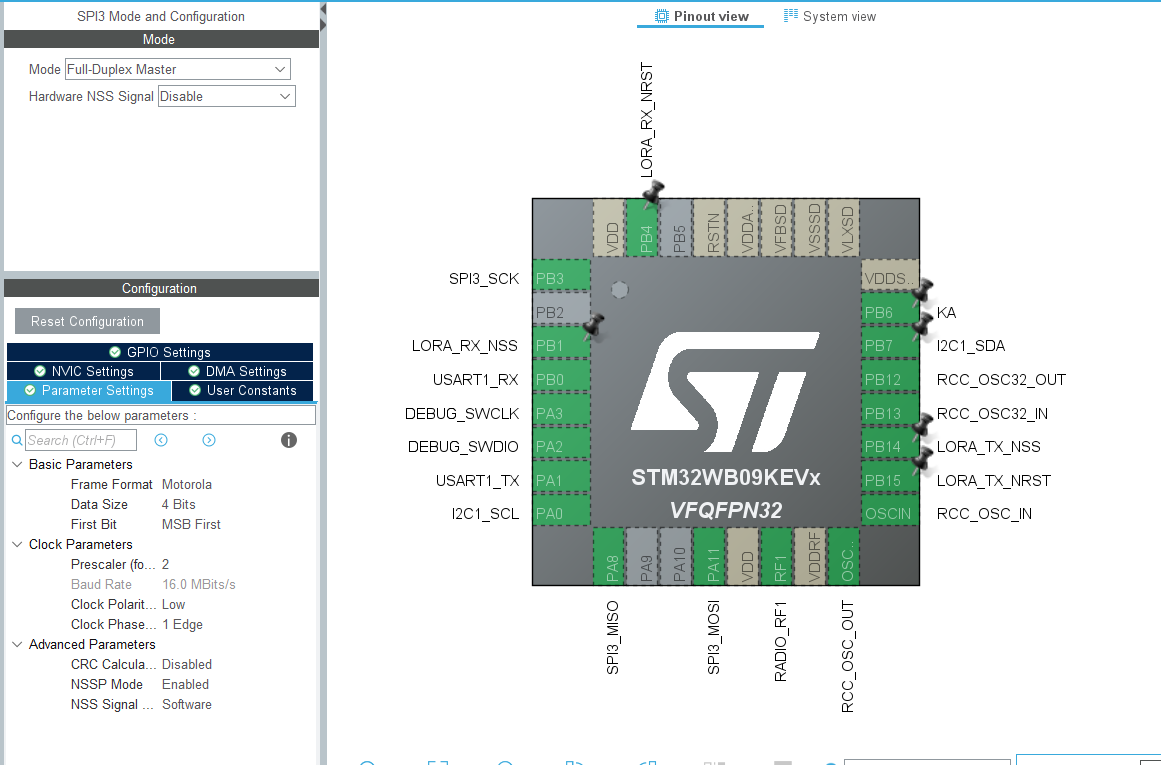Select the DMA Settings tab
1161x765 pixels.
tap(237, 370)
